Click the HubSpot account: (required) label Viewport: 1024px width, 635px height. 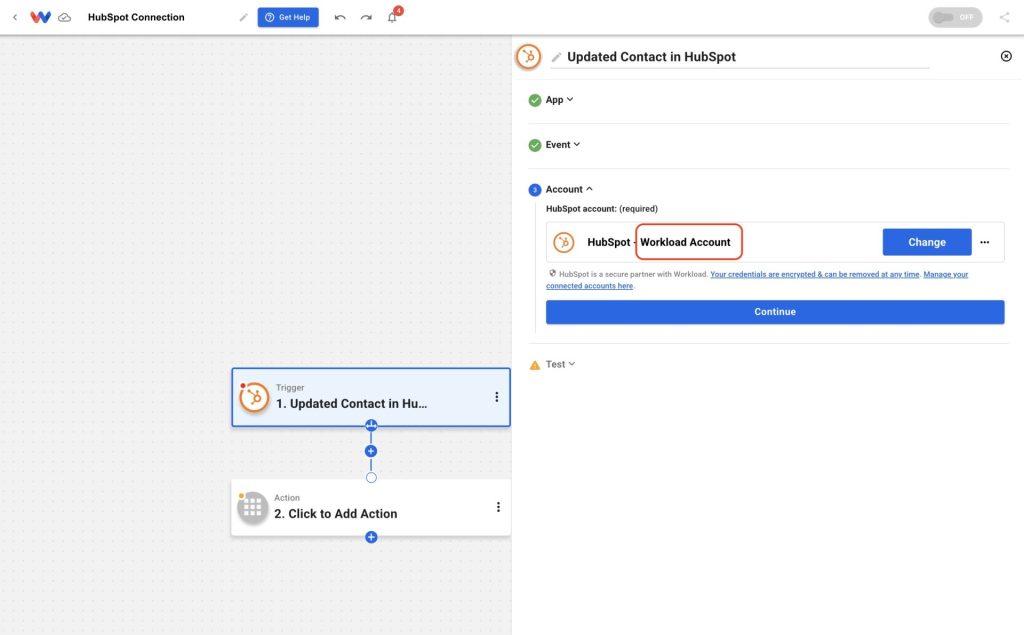[601, 209]
